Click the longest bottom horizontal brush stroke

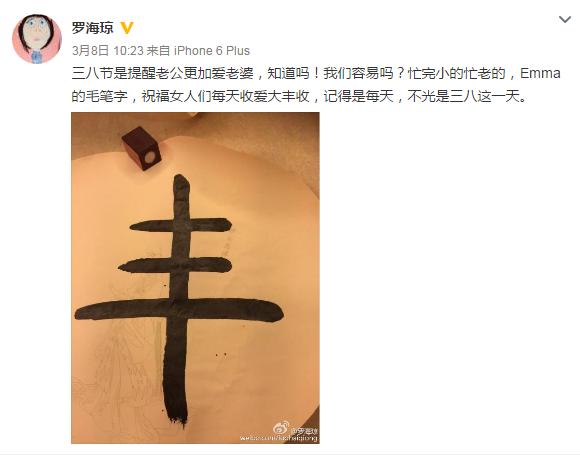click(x=179, y=309)
